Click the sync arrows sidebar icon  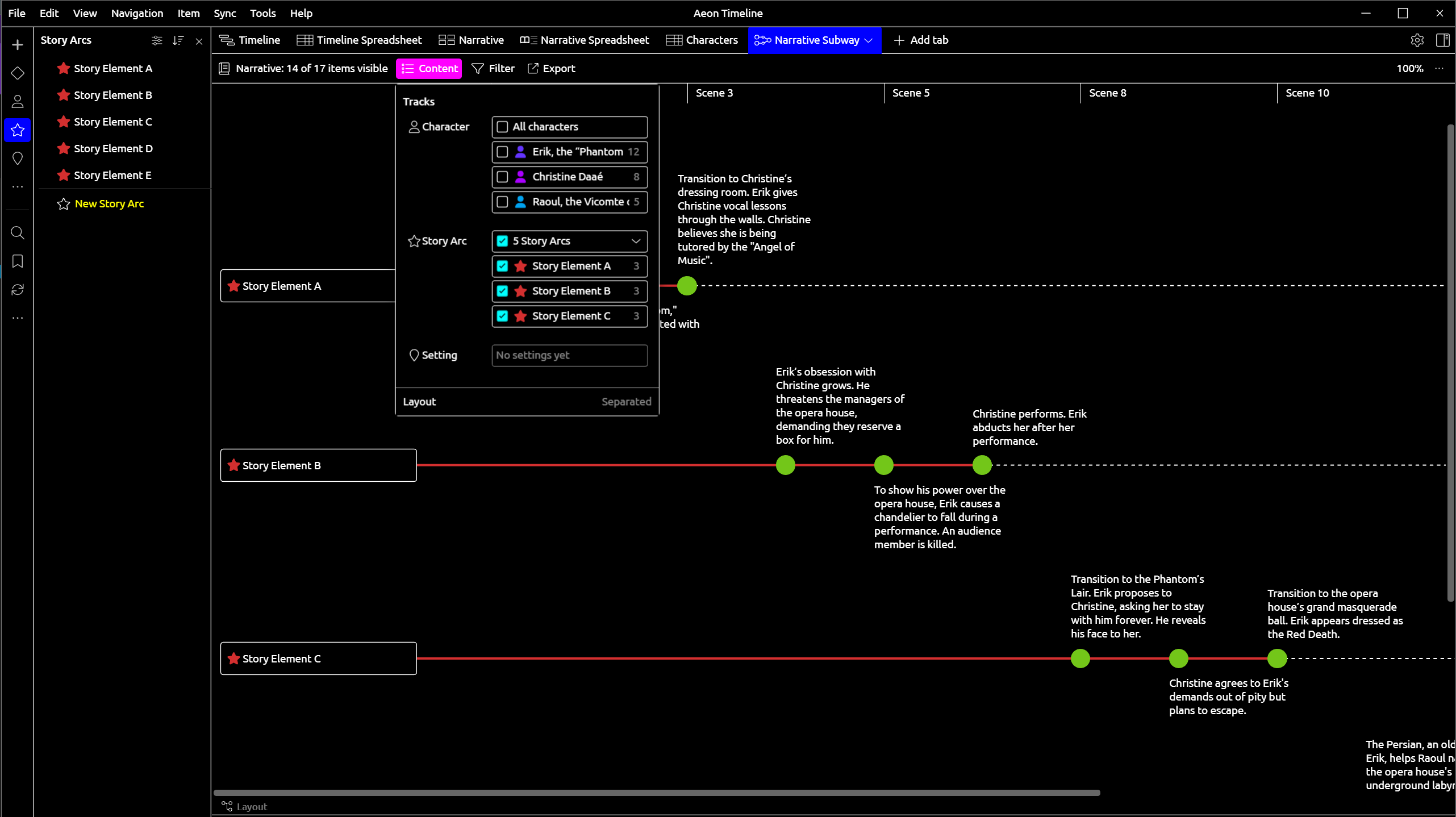(x=18, y=290)
